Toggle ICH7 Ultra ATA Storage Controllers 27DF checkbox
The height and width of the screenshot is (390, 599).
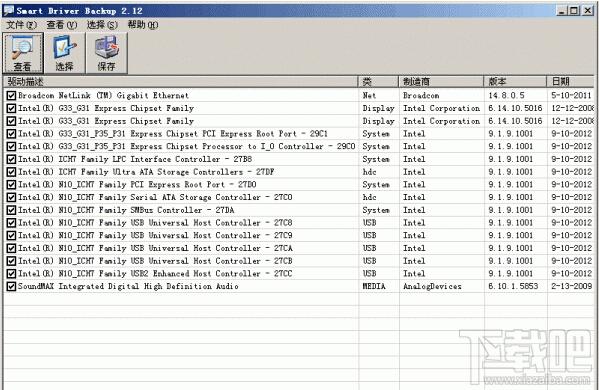pos(11,172)
